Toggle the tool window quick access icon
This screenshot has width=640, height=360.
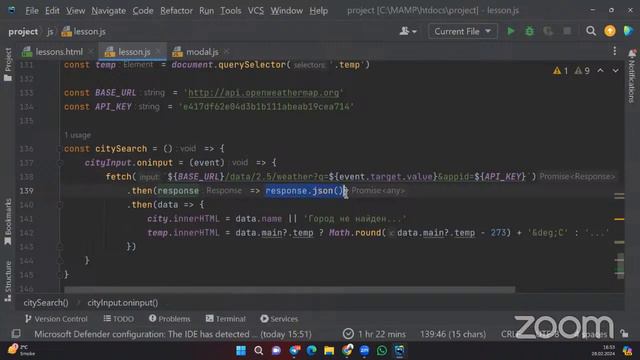16,334
